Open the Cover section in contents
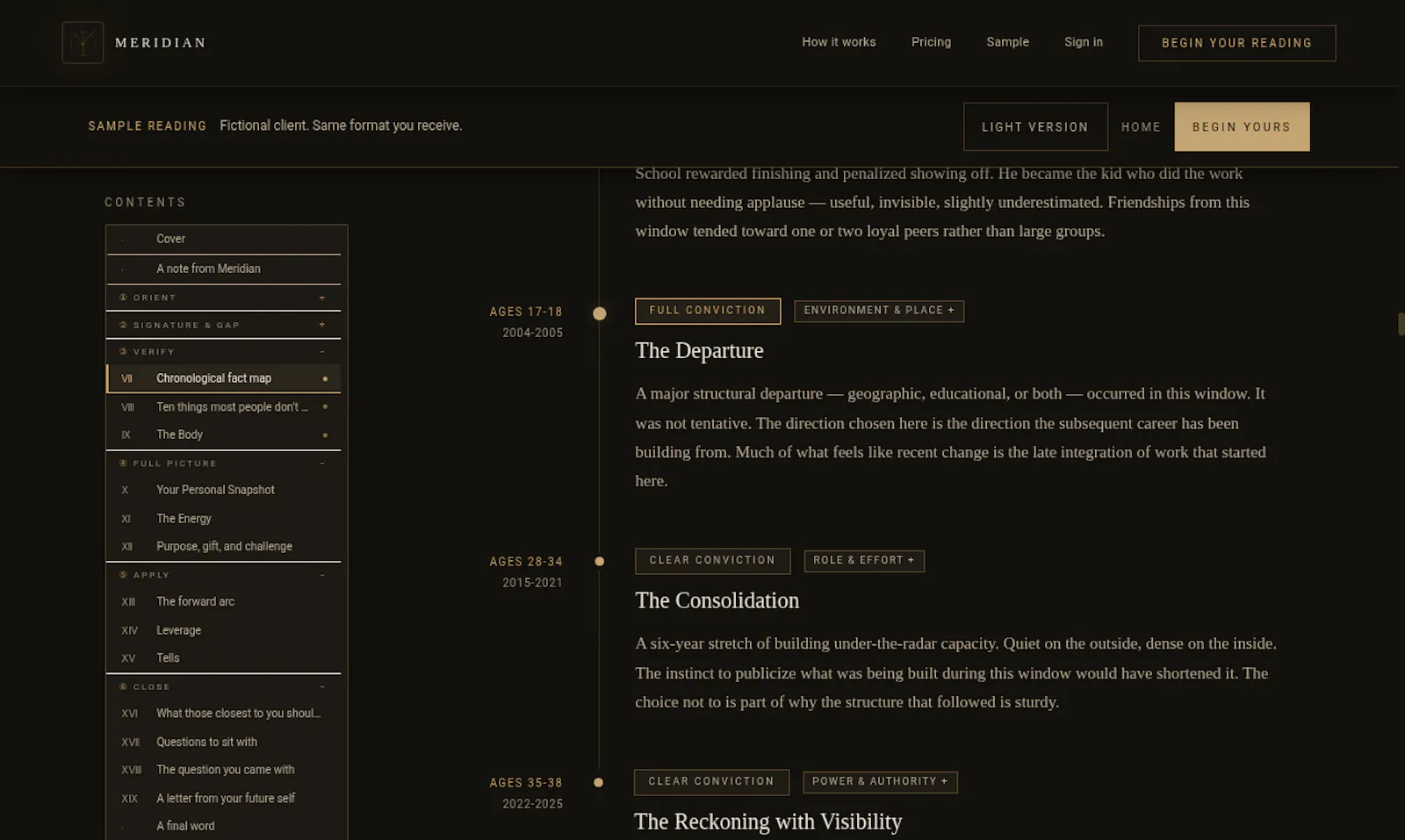 (223, 239)
